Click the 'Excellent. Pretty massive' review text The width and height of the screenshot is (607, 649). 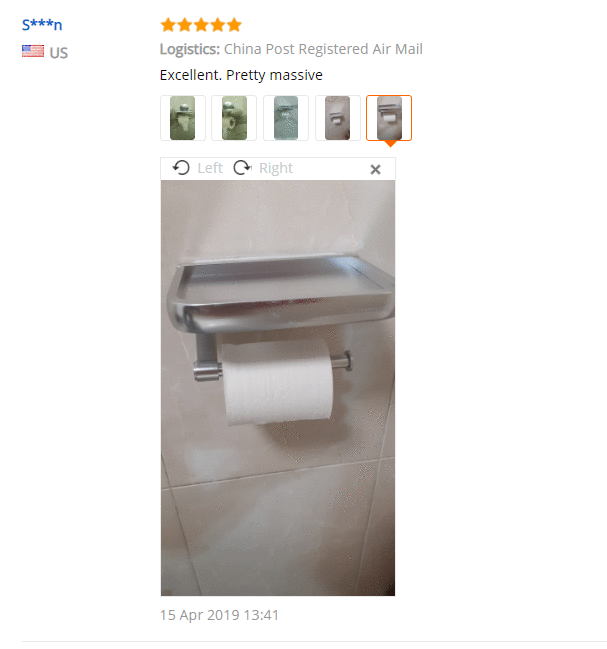pyautogui.click(x=241, y=75)
